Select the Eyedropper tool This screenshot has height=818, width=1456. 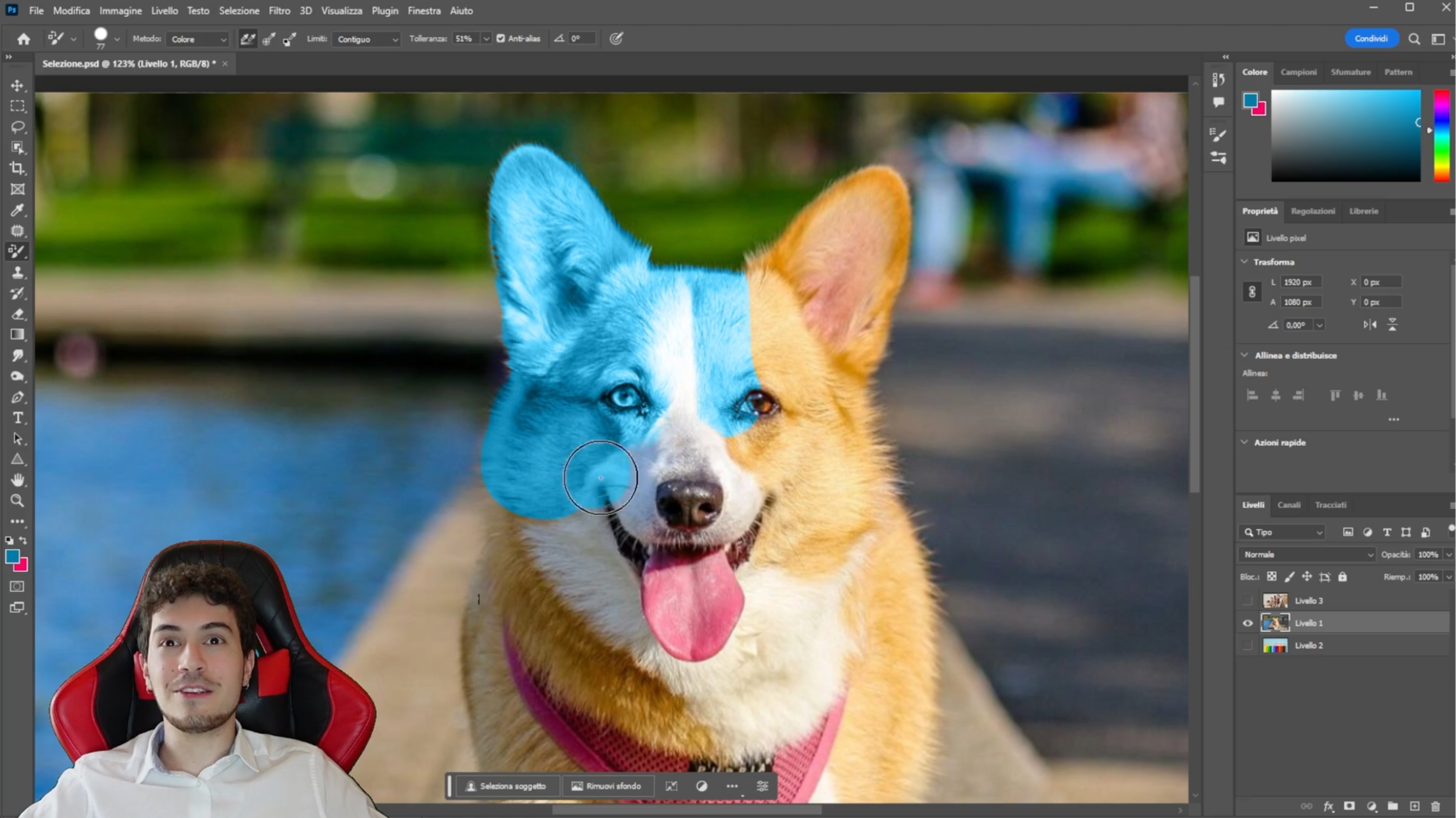pos(17,210)
